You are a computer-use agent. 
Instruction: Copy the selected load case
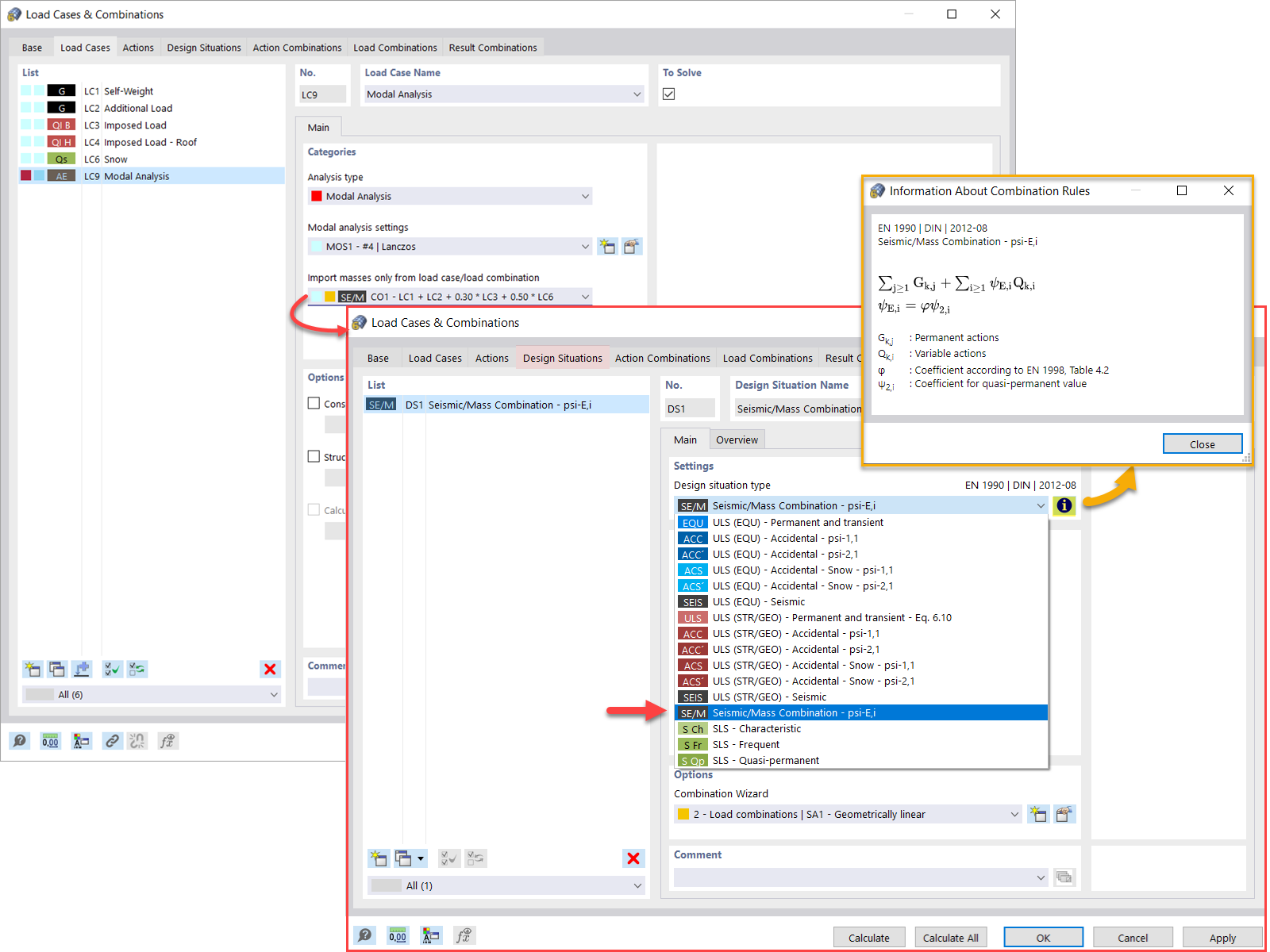(x=57, y=669)
